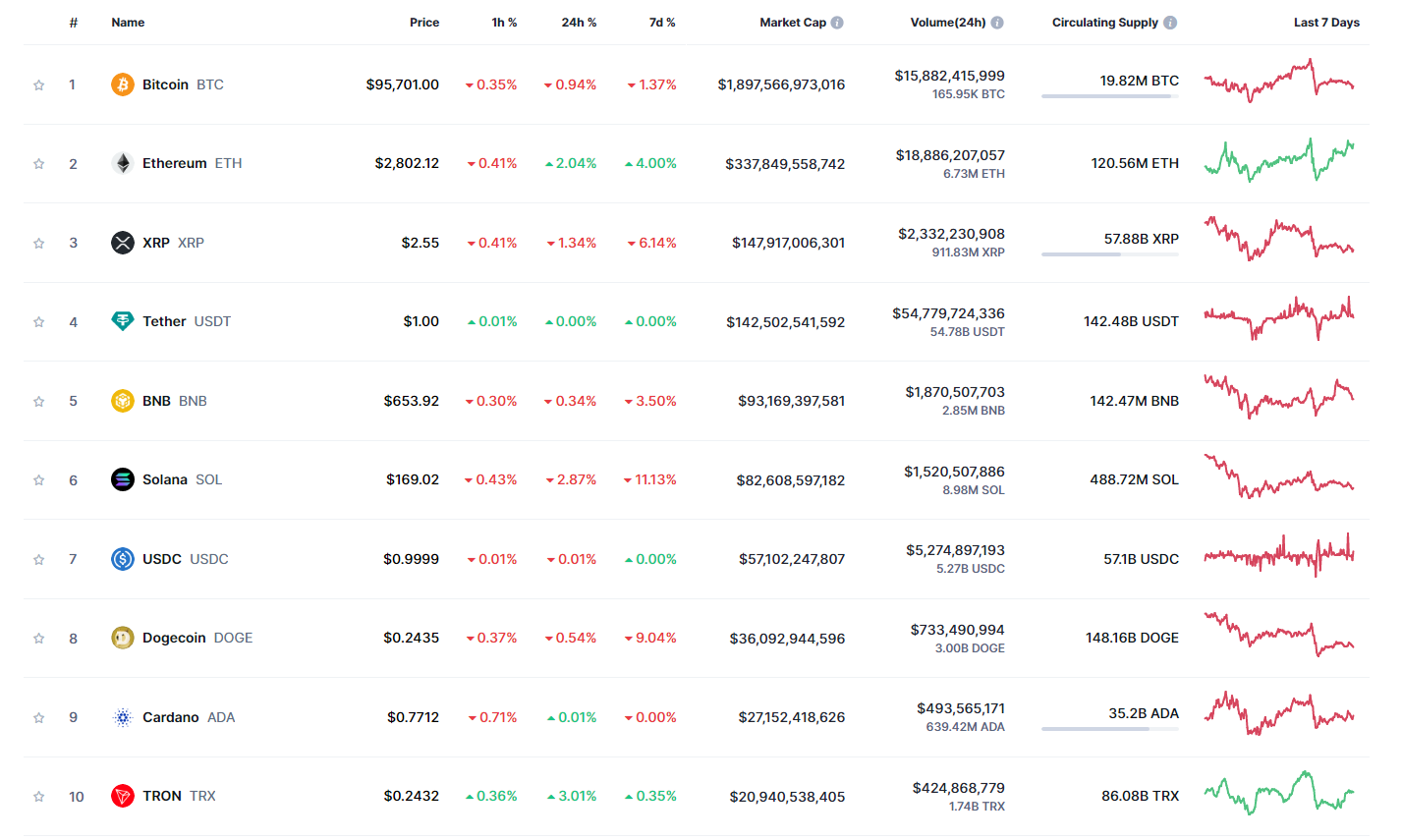Click Bitcoin circulating supply progress bar
1402x840 pixels.
pos(1110,96)
